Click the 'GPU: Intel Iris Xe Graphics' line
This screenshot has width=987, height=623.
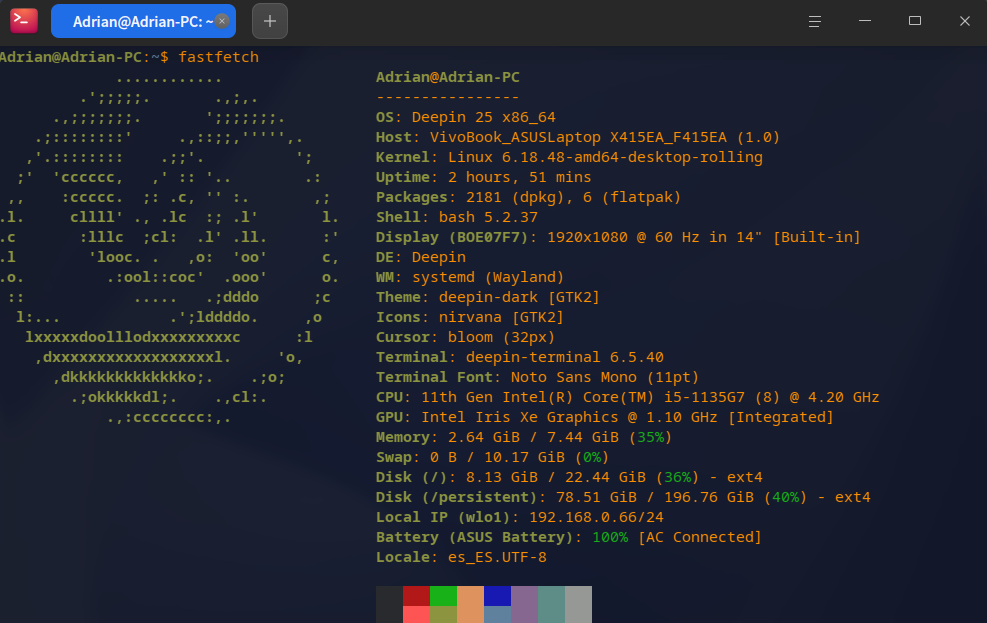[x=605, y=417]
